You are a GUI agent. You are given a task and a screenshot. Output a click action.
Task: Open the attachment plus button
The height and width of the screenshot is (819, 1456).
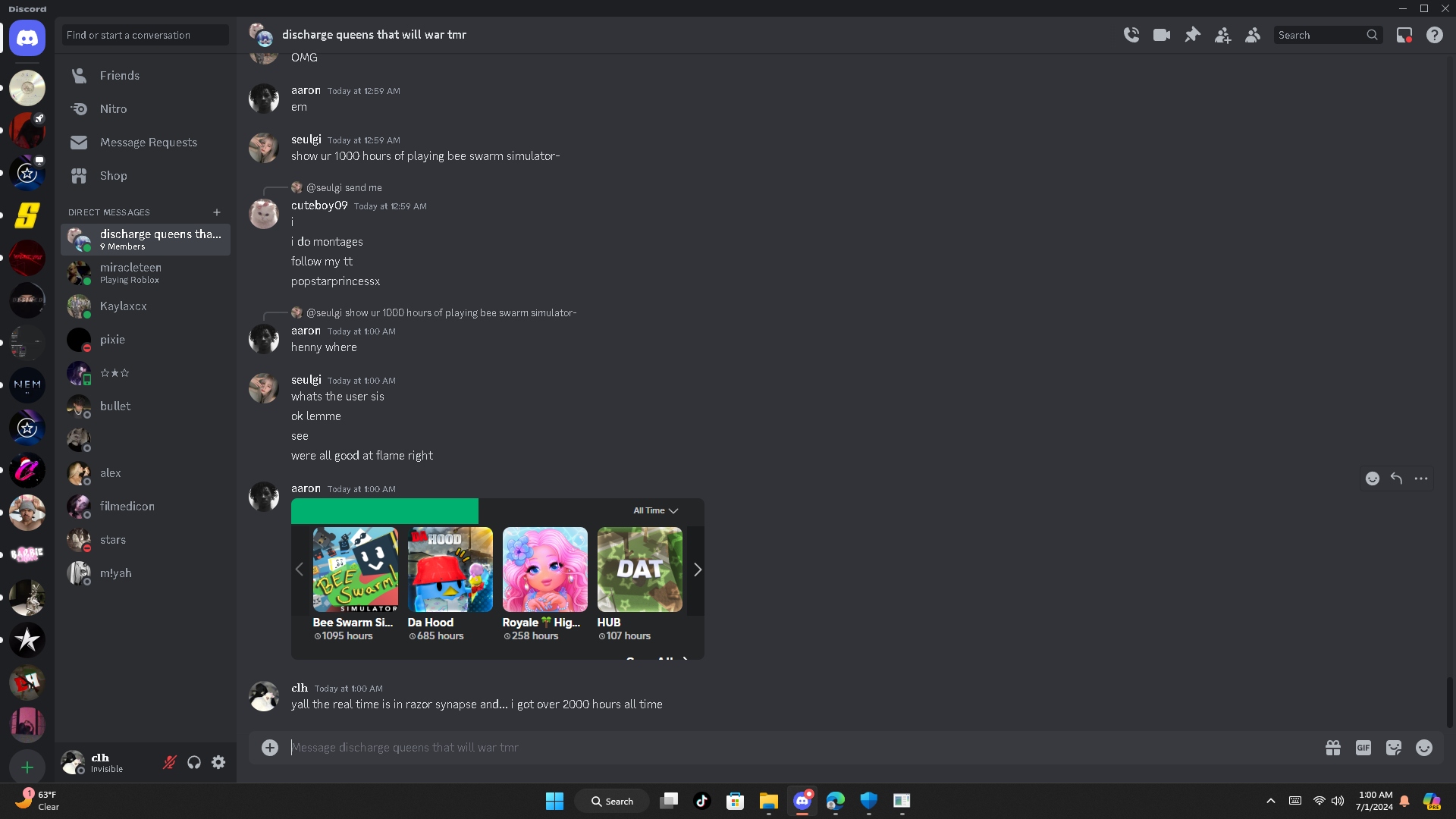click(x=270, y=748)
